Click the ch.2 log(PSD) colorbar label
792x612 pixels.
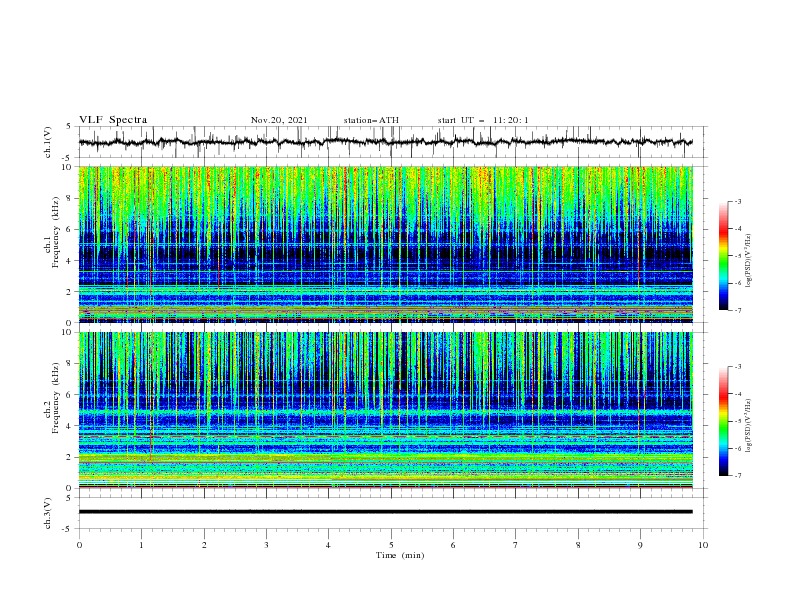pos(748,425)
